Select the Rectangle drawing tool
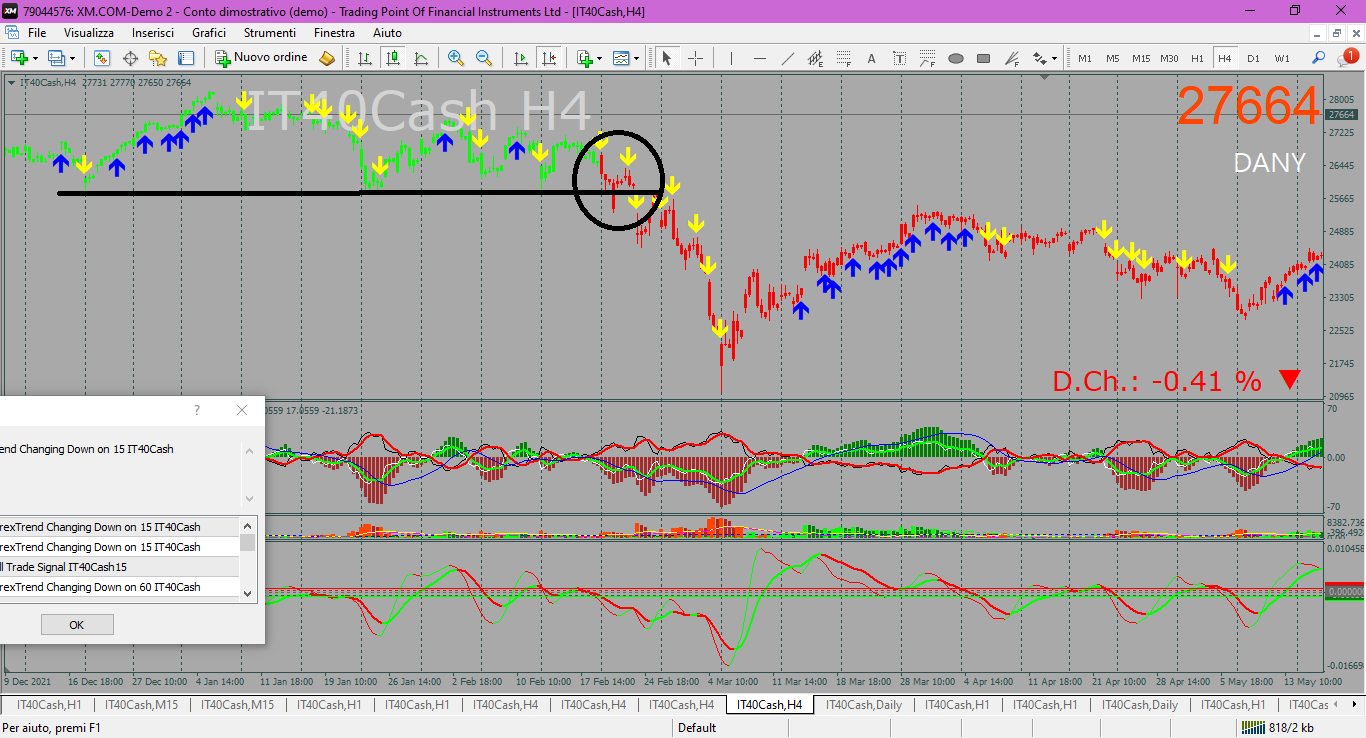The width and height of the screenshot is (1366, 738). (984, 58)
